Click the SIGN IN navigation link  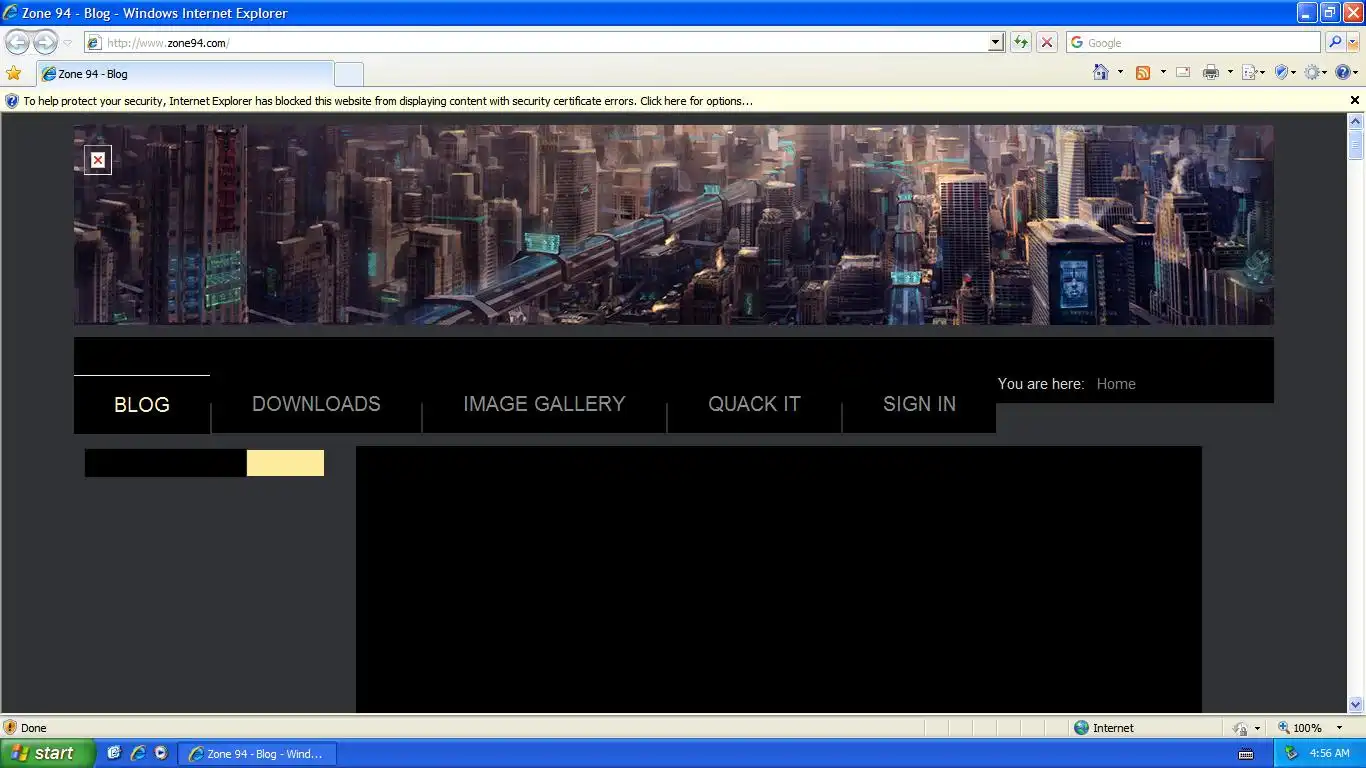[919, 404]
